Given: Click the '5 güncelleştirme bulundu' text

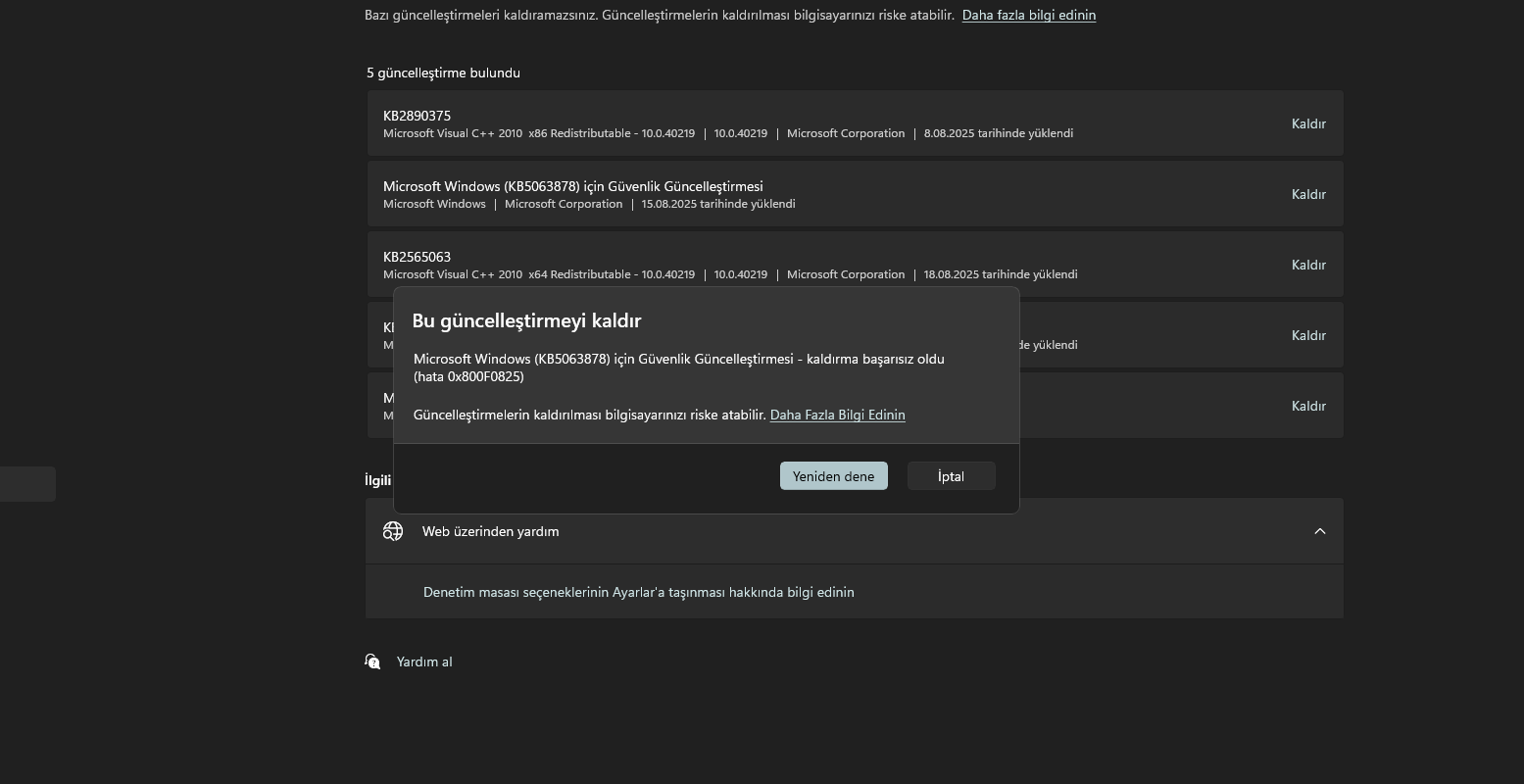Looking at the screenshot, I should (x=443, y=73).
